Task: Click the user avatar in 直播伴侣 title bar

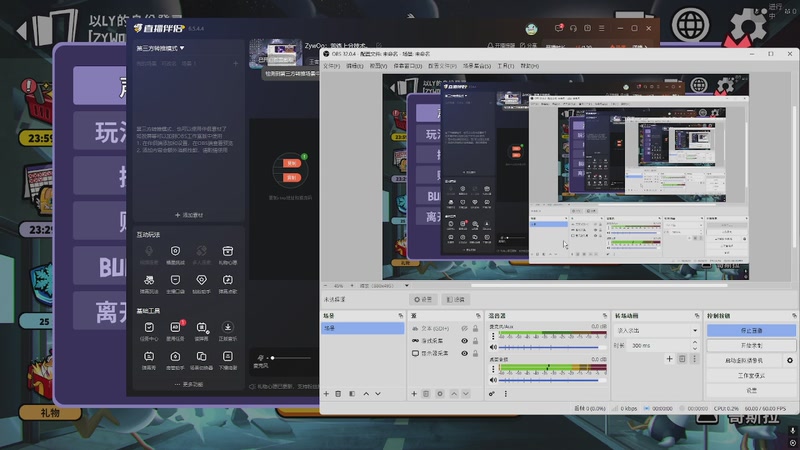Action: pyautogui.click(x=531, y=29)
